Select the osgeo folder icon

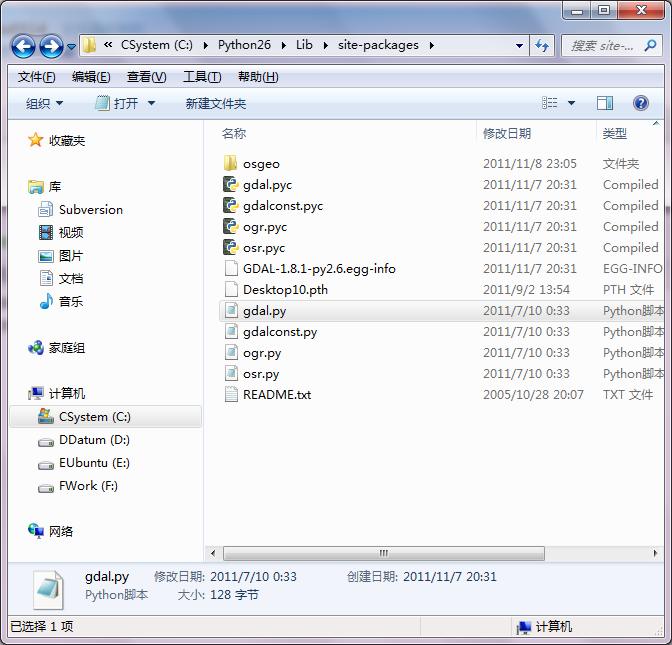(230, 163)
